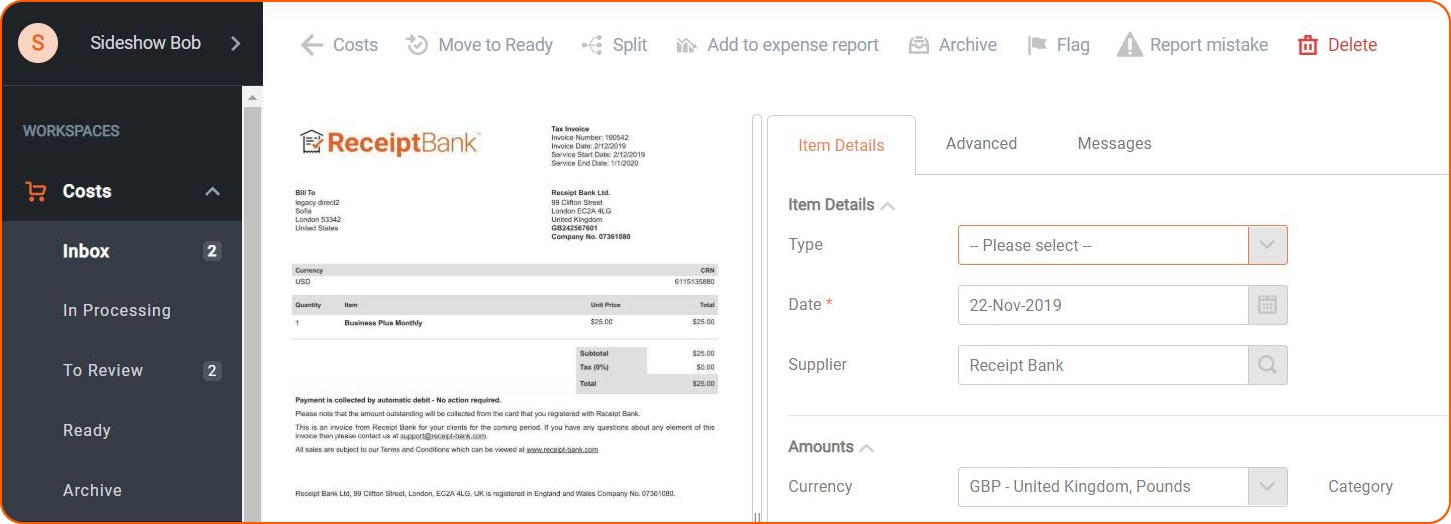Open the Date calendar picker icon
This screenshot has height=524, width=1451.
coord(1267,305)
